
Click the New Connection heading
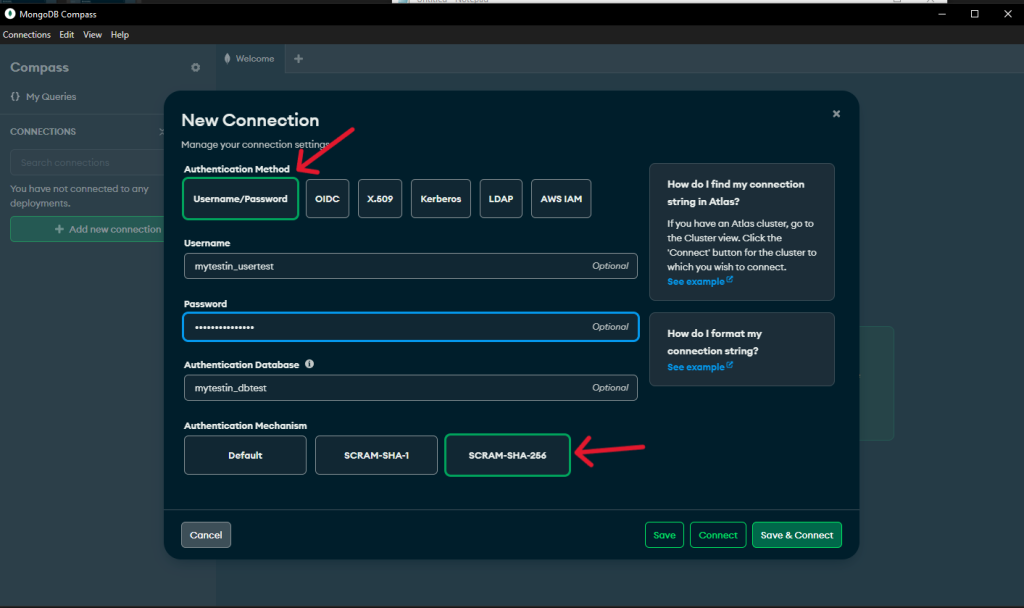[x=250, y=120]
